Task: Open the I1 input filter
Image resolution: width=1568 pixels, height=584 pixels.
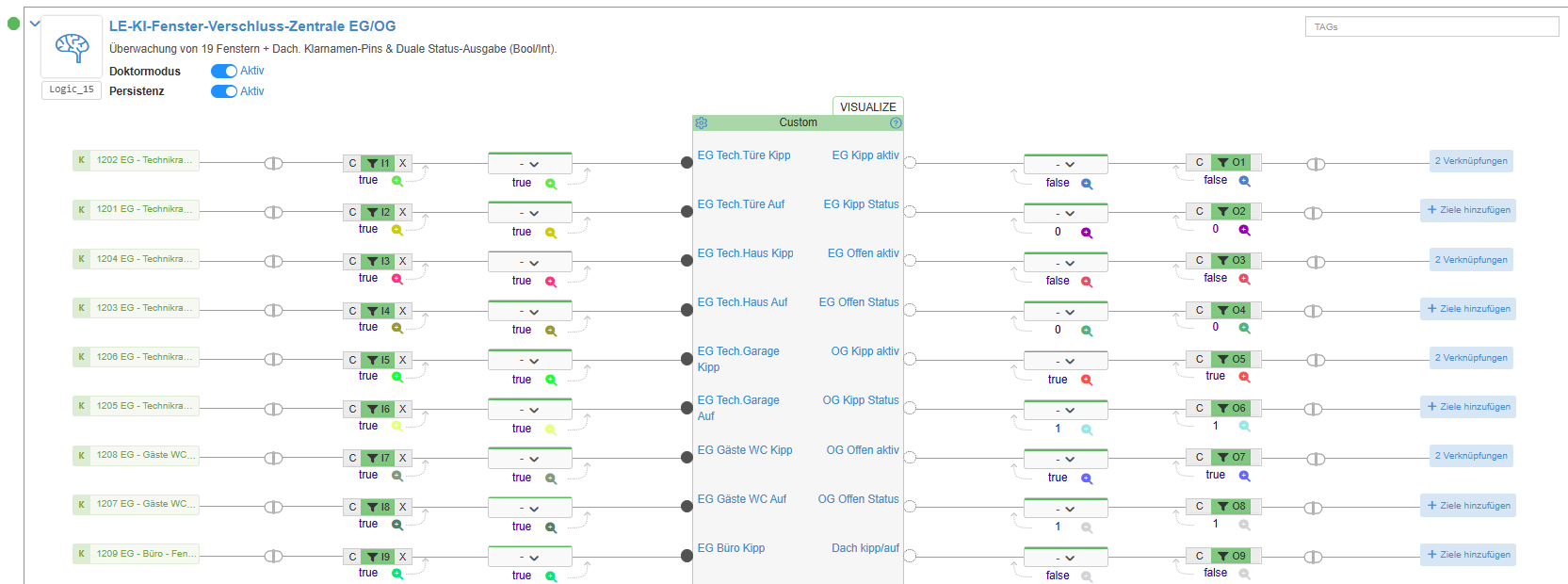Action: coord(378,163)
